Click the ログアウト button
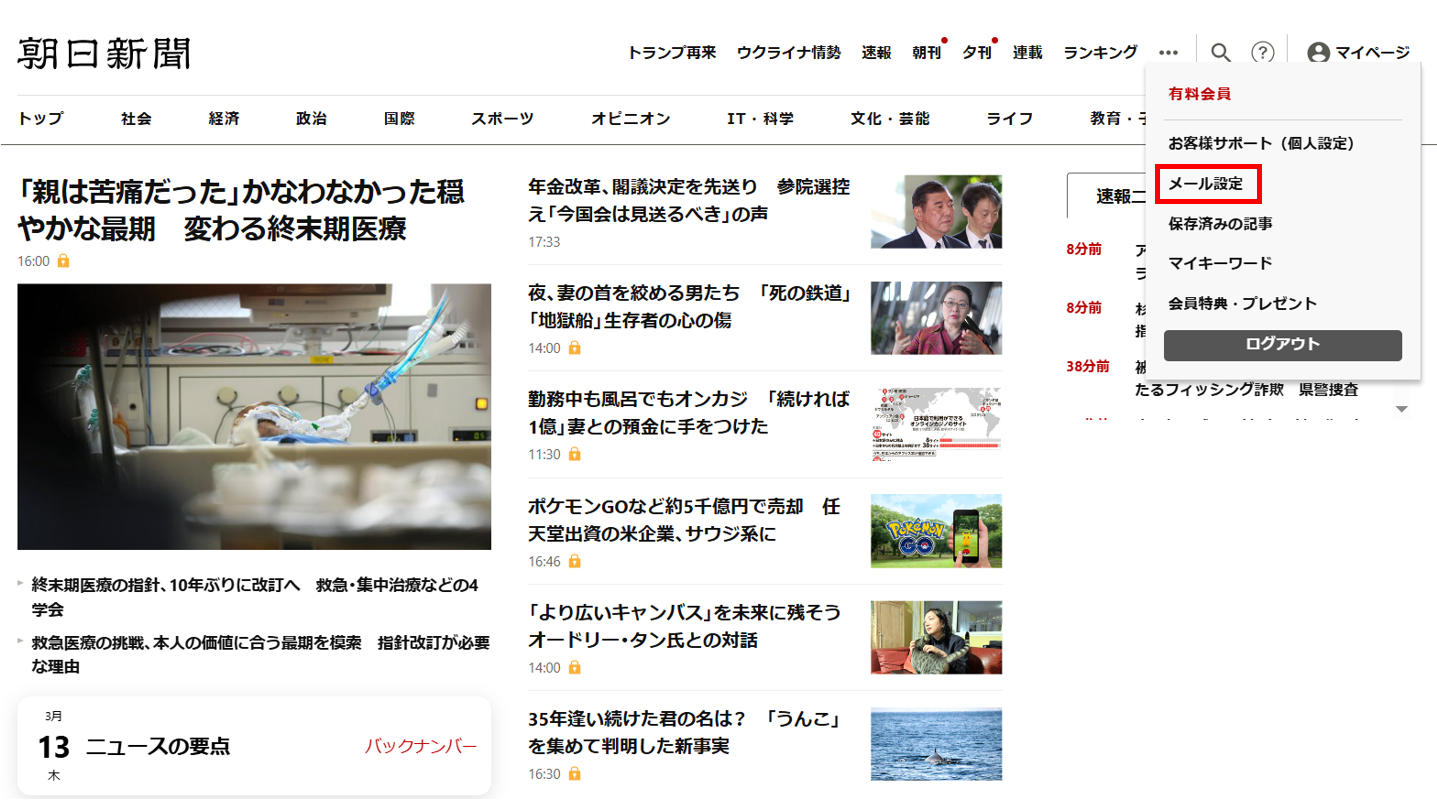This screenshot has height=810, width=1437. (1283, 345)
